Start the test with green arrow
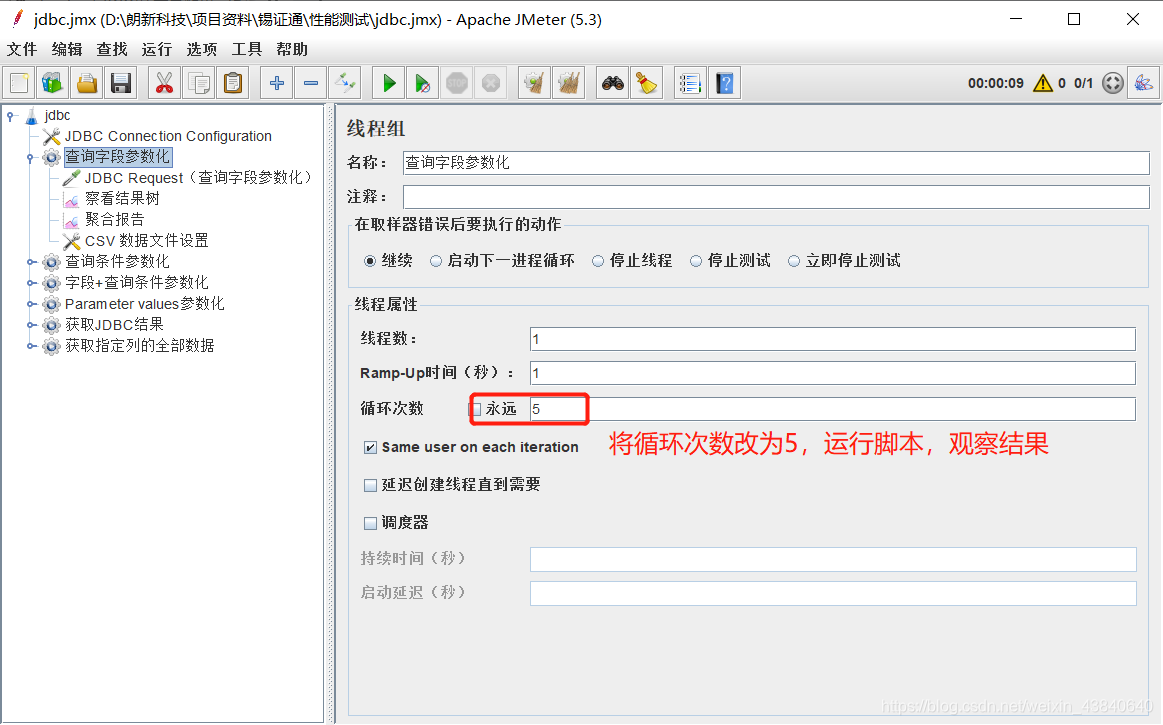The width and height of the screenshot is (1163, 725). click(389, 83)
